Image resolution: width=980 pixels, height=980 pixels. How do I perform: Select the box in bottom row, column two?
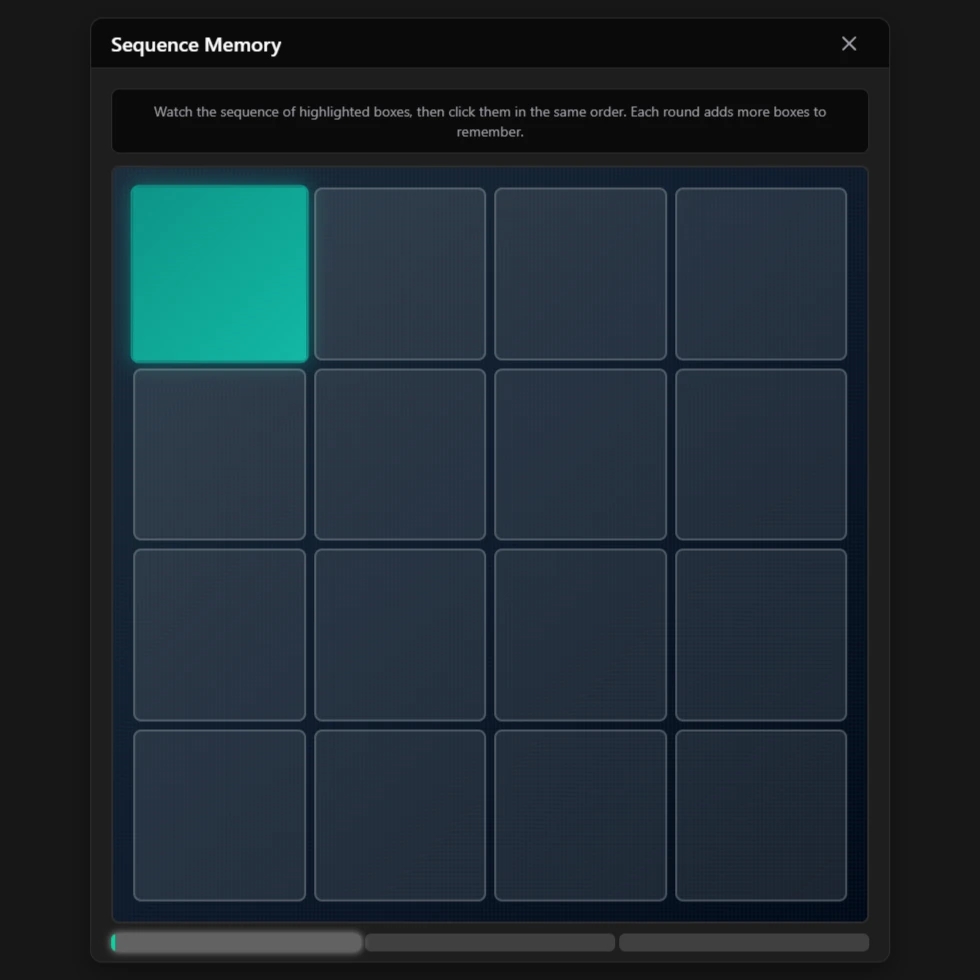click(400, 815)
